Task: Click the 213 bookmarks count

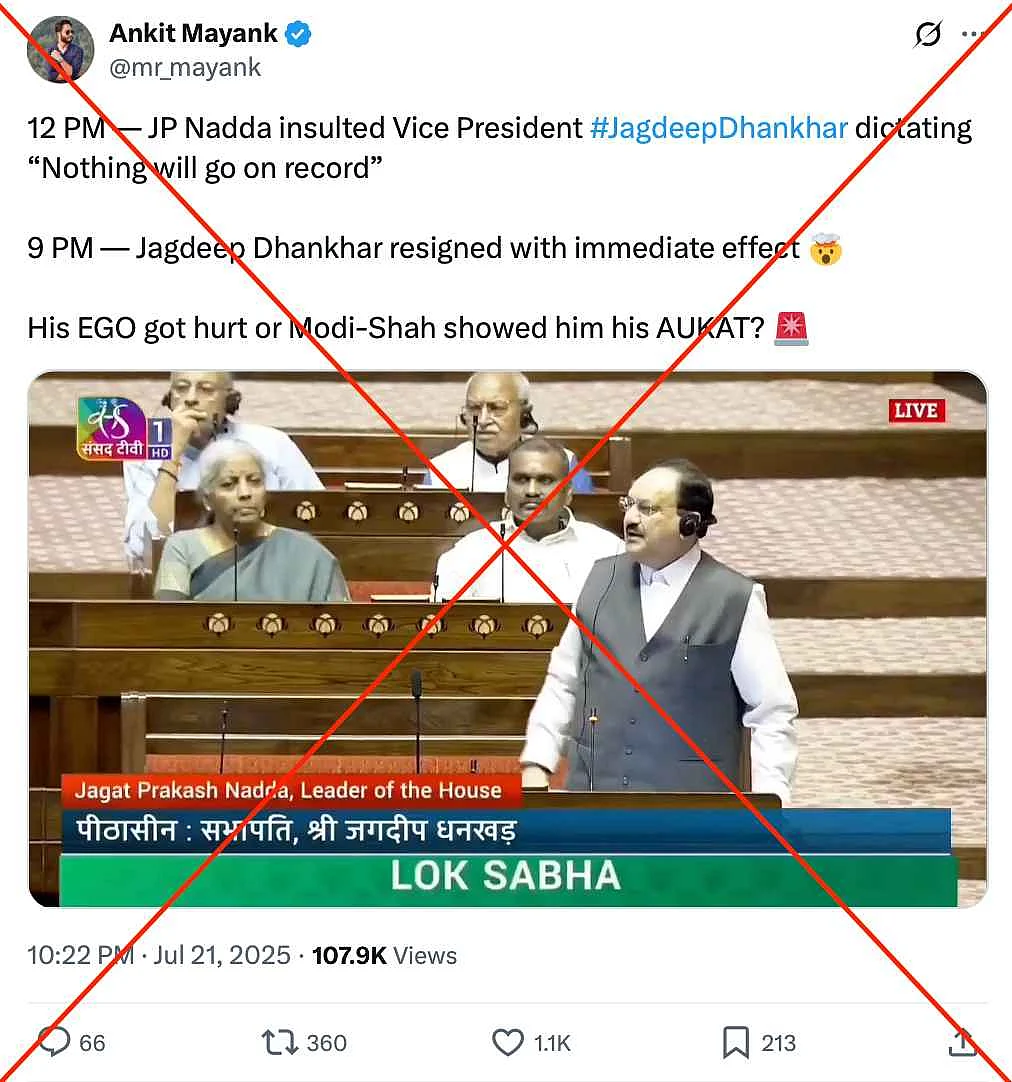Action: click(778, 1043)
